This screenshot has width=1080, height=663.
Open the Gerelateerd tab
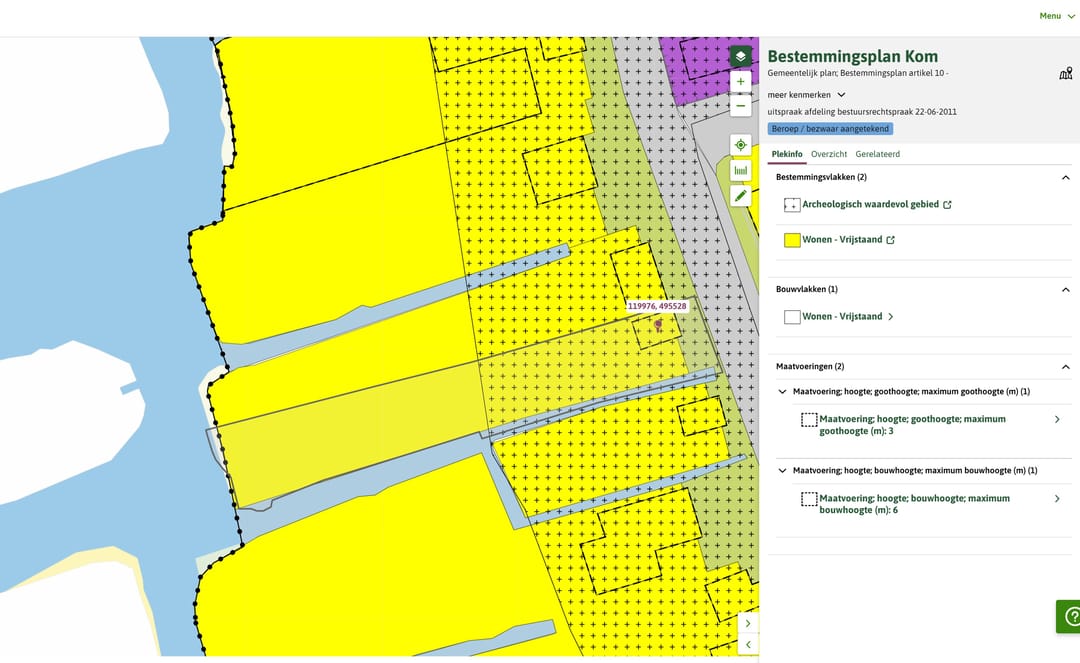tap(877, 154)
